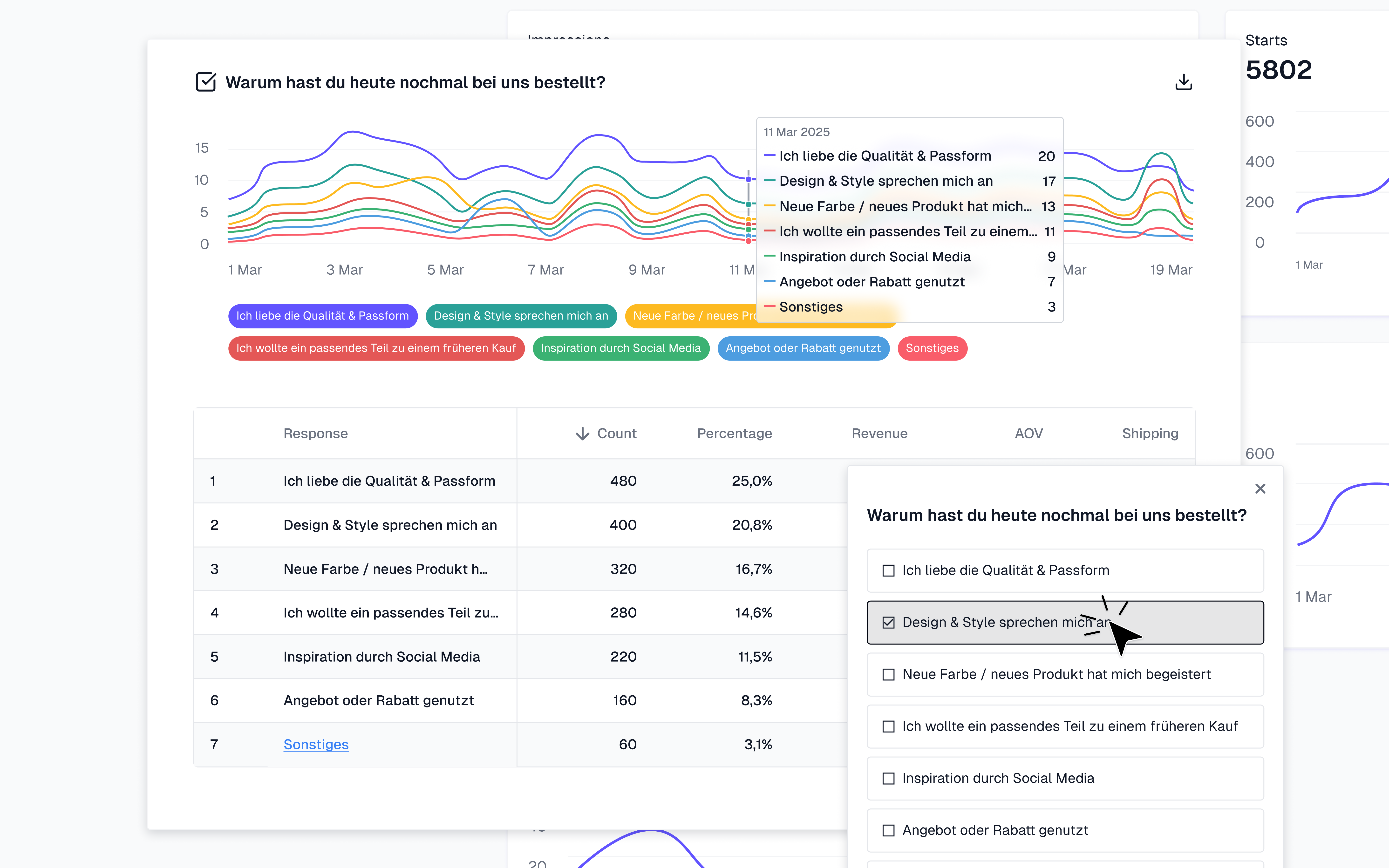This screenshot has height=868, width=1389.
Task: Click the tooltip date '11 Mar 2025'
Action: [797, 132]
